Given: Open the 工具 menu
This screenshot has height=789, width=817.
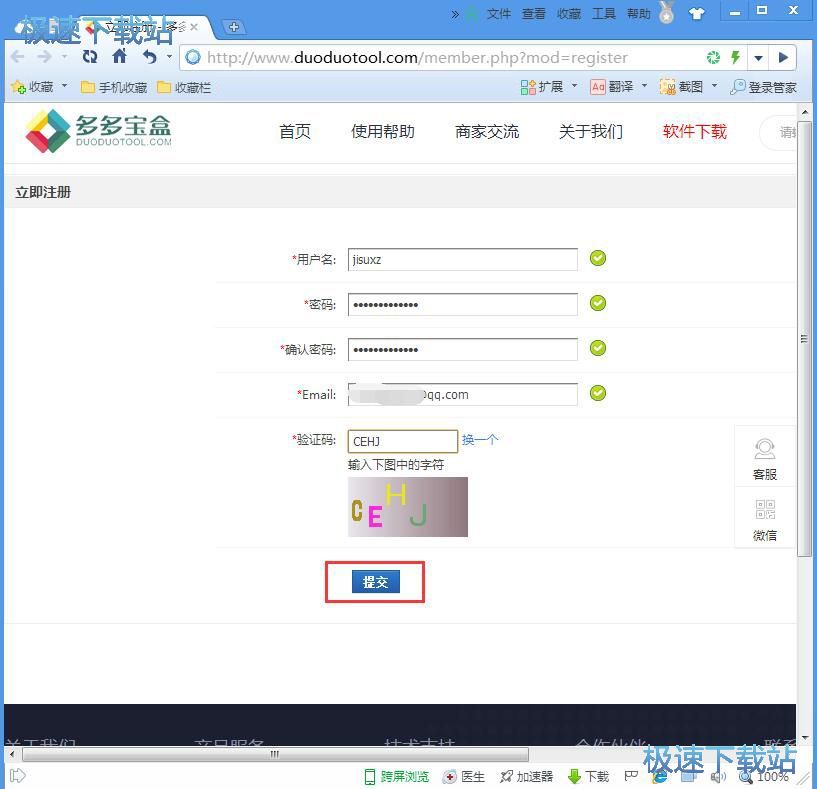Looking at the screenshot, I should tap(603, 14).
